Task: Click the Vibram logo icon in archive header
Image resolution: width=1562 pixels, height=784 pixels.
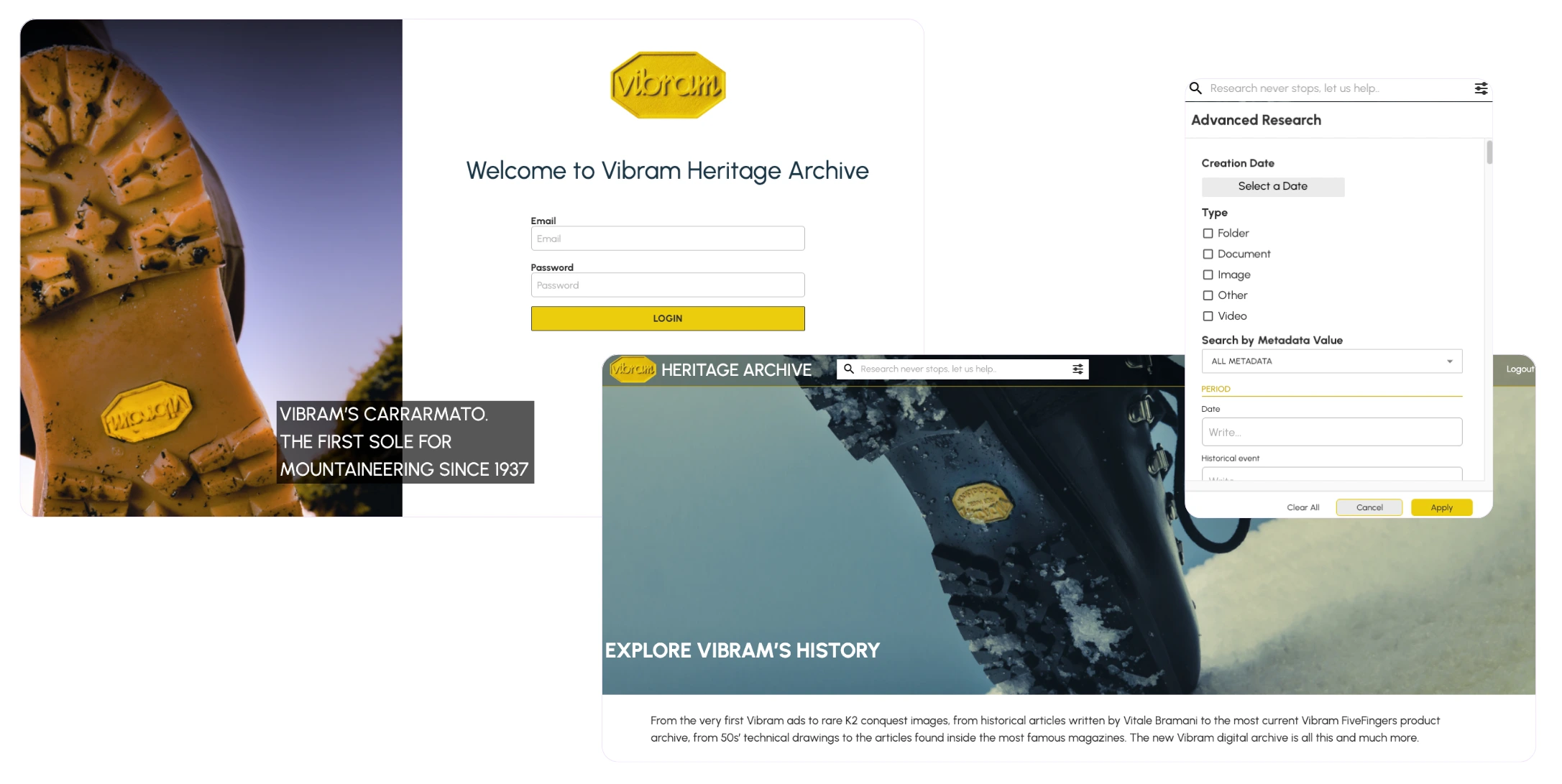Action: pyautogui.click(x=632, y=369)
